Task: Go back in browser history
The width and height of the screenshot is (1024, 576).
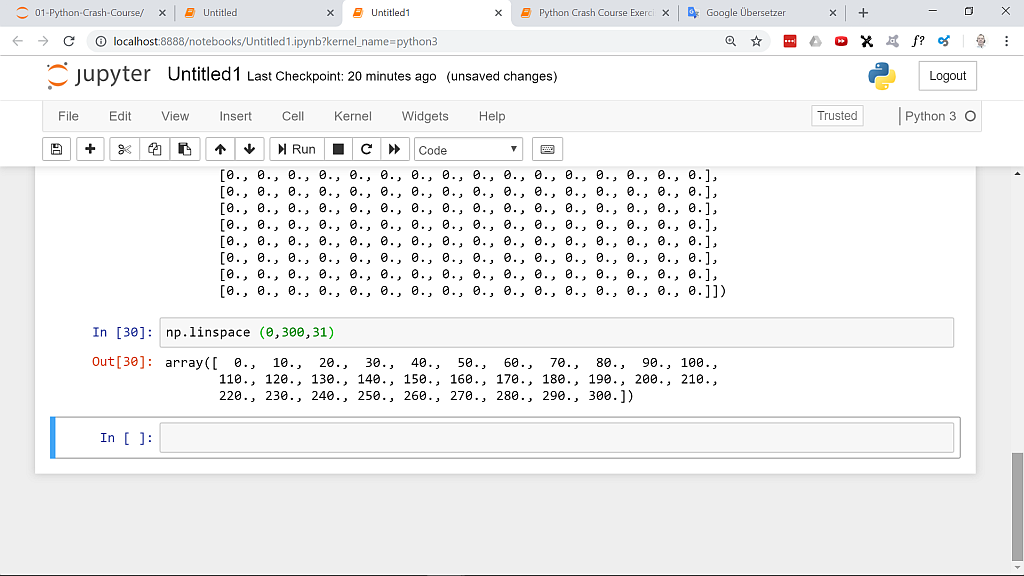Action: (x=18, y=41)
